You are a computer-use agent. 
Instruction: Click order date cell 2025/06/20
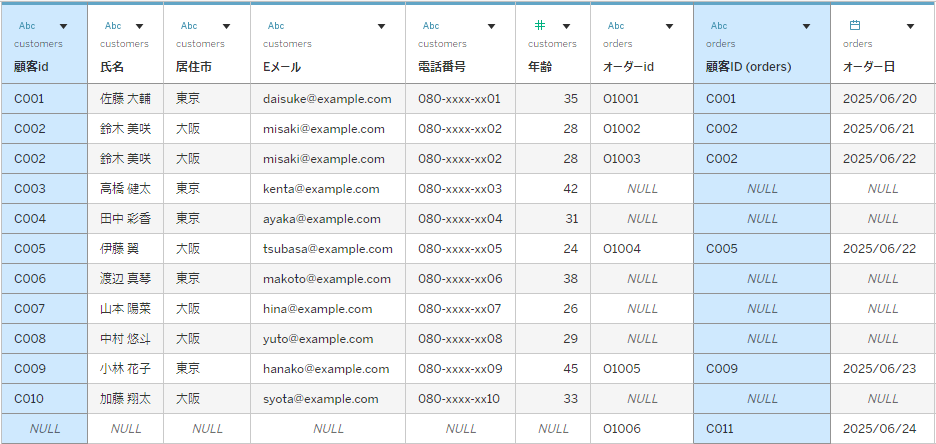pos(883,98)
